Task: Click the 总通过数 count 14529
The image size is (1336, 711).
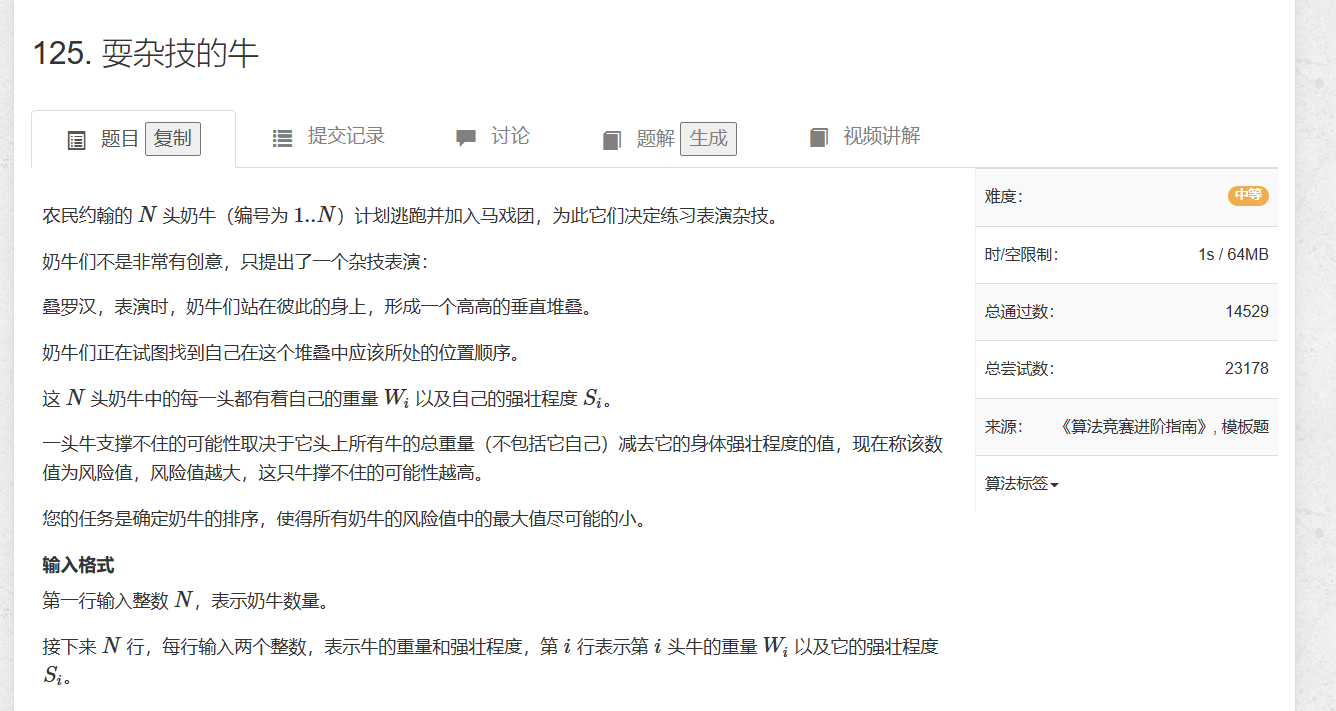Action: click(x=1246, y=312)
